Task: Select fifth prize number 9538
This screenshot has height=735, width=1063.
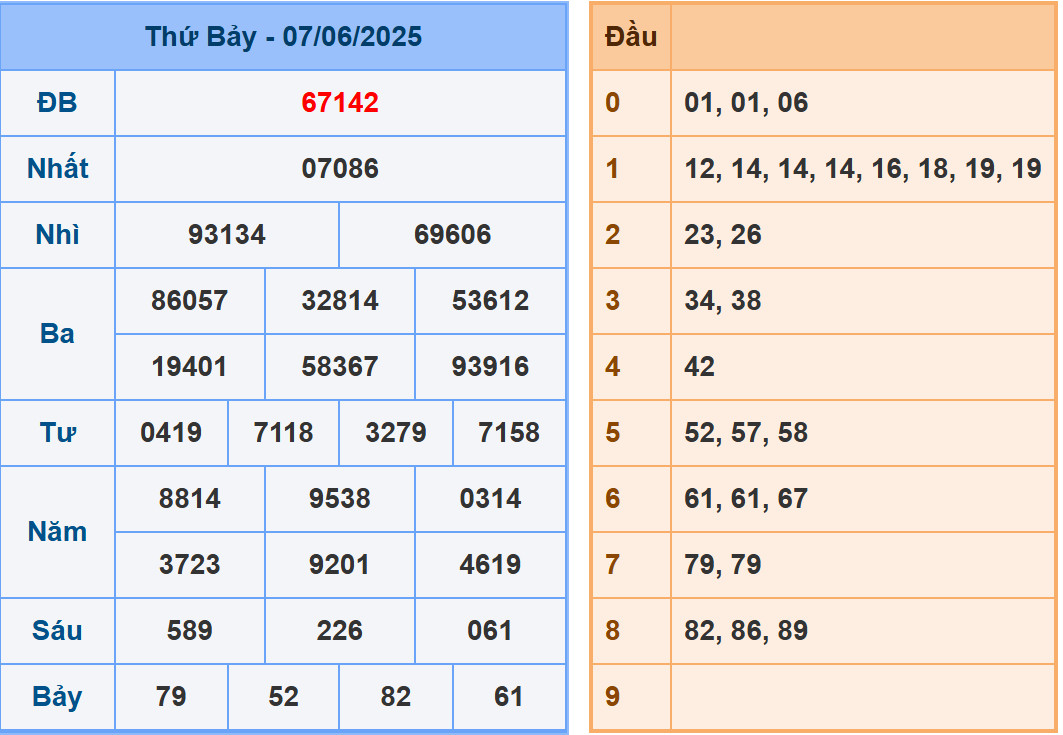Action: pos(340,499)
